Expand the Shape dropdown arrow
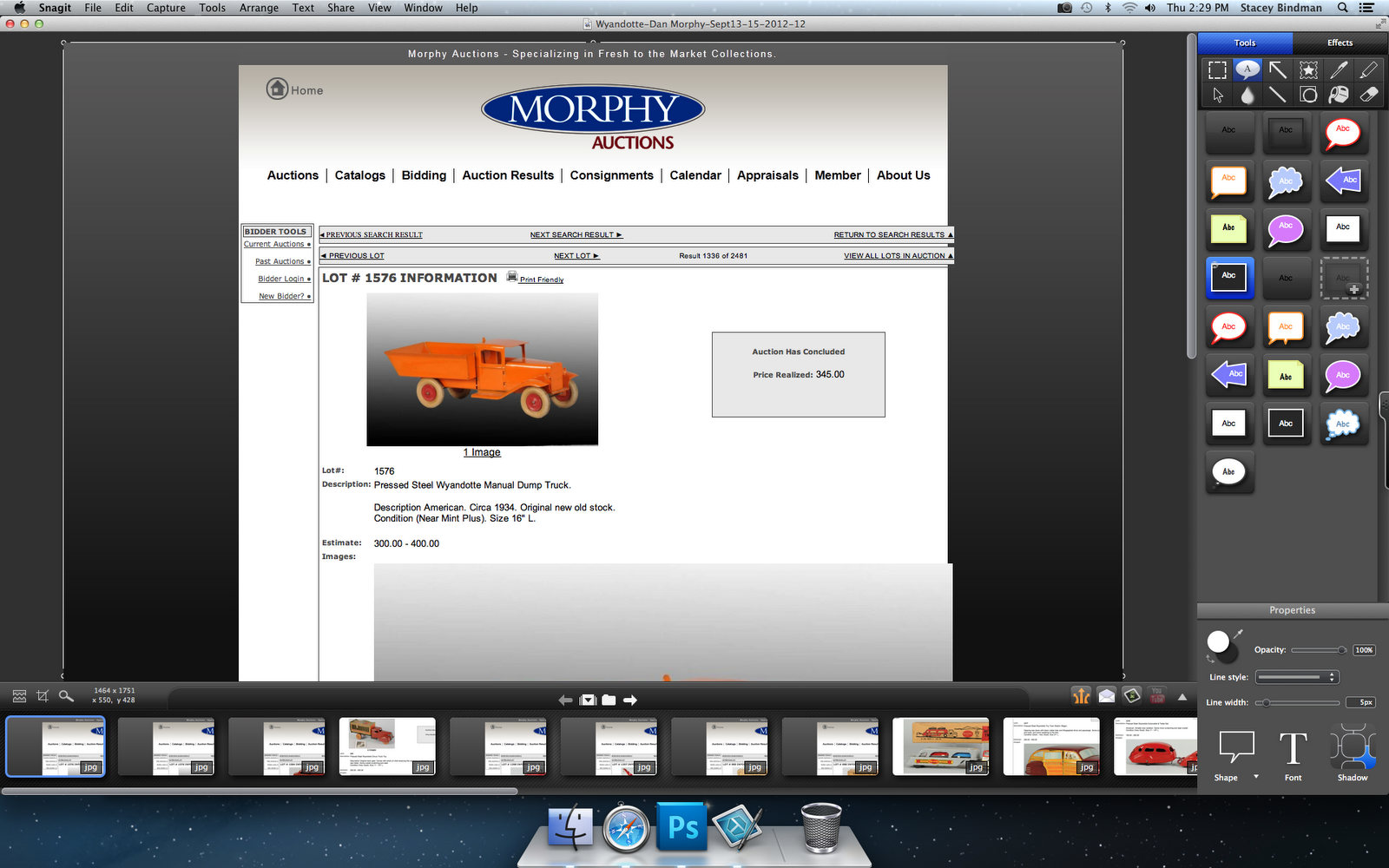The width and height of the screenshot is (1389, 868). click(1256, 777)
